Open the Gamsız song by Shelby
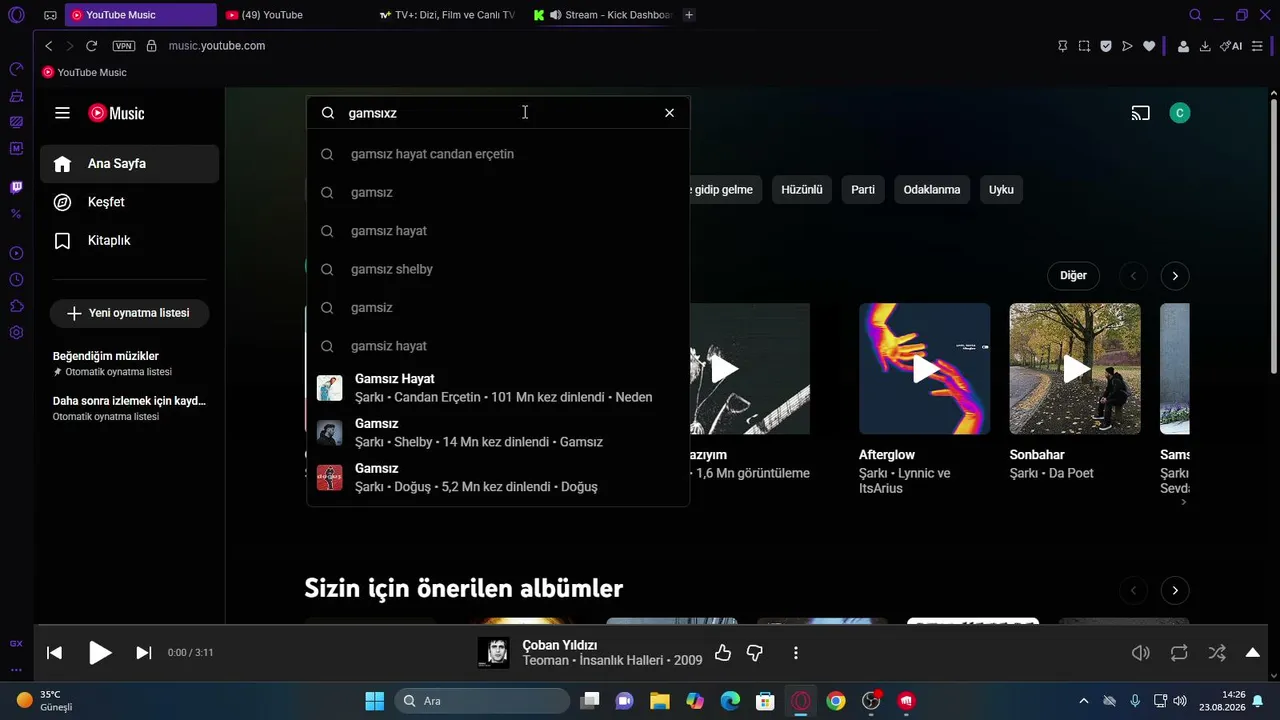This screenshot has height=720, width=1280. point(498,432)
